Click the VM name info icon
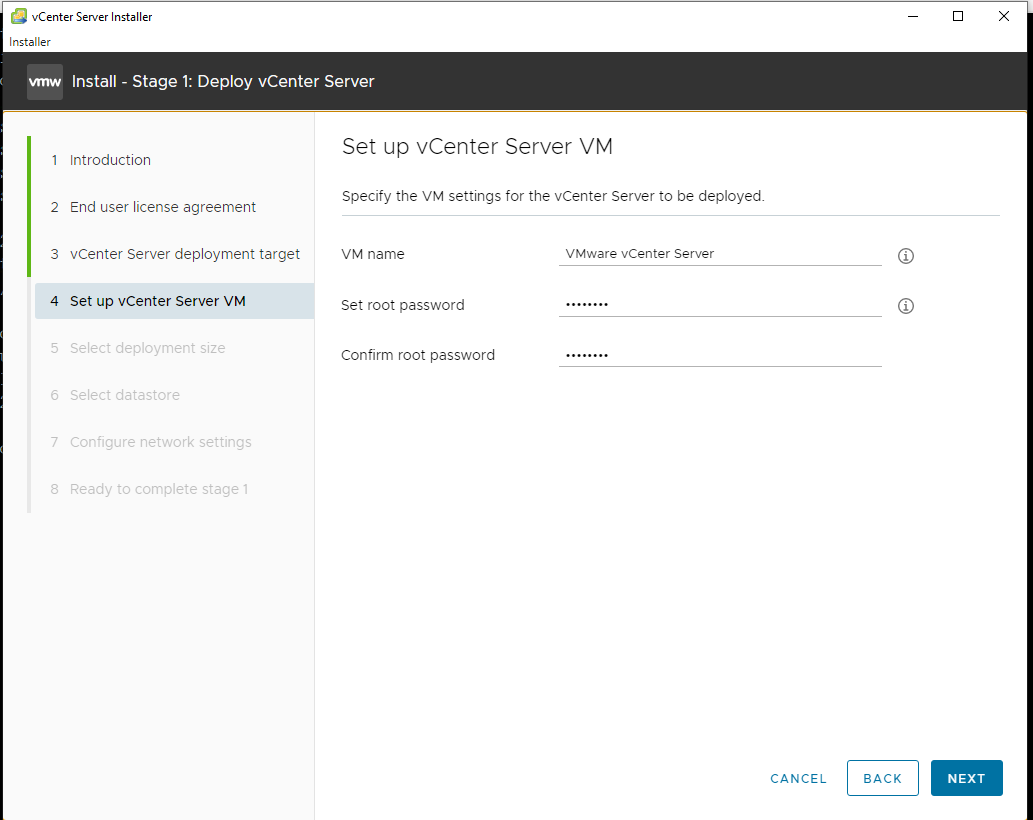The image size is (1033, 820). coord(906,256)
